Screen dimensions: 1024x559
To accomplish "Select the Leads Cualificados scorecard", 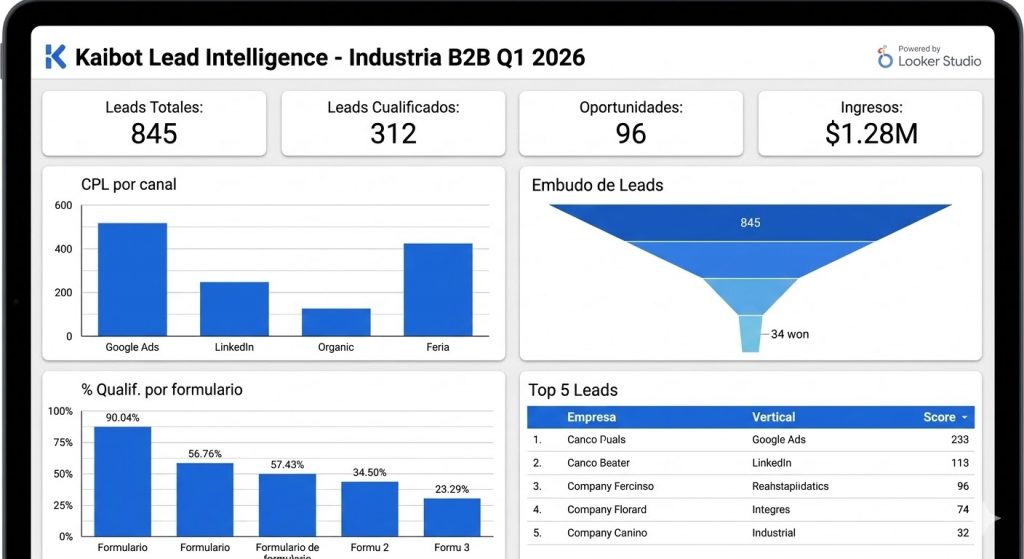I will [x=393, y=123].
